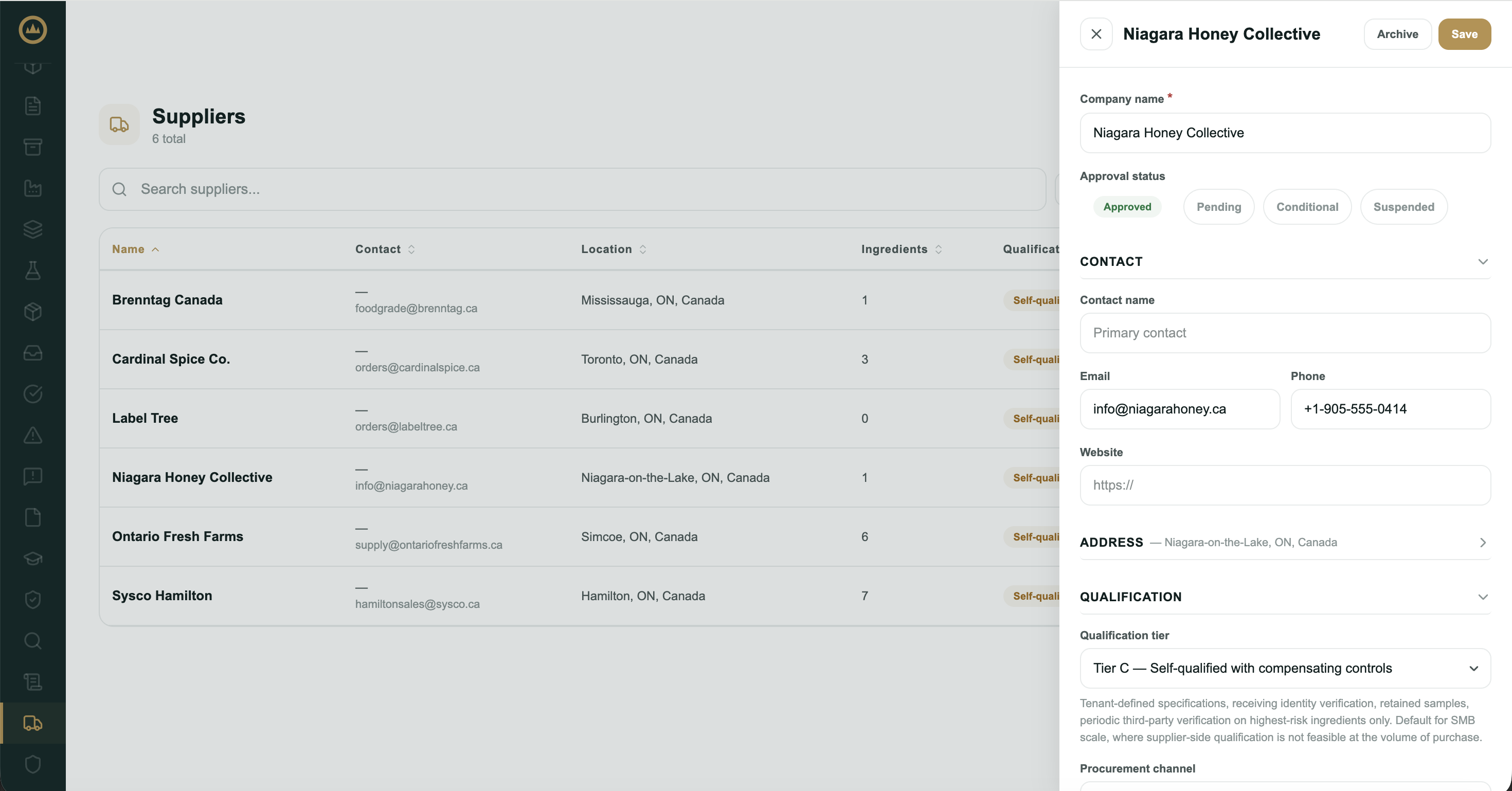Click the Burlington, ON, Canada location cell
The image size is (1512, 791).
(646, 419)
